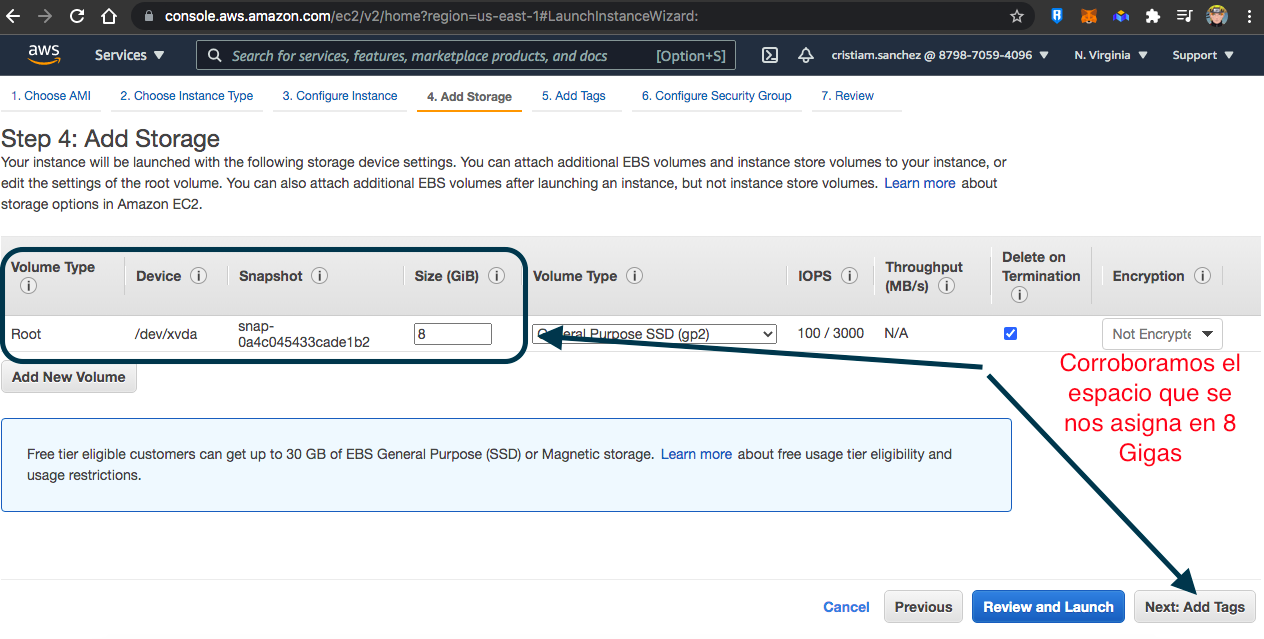Expand the Not Encrypted encryption dropdown
This screenshot has height=639, width=1264.
click(1162, 334)
